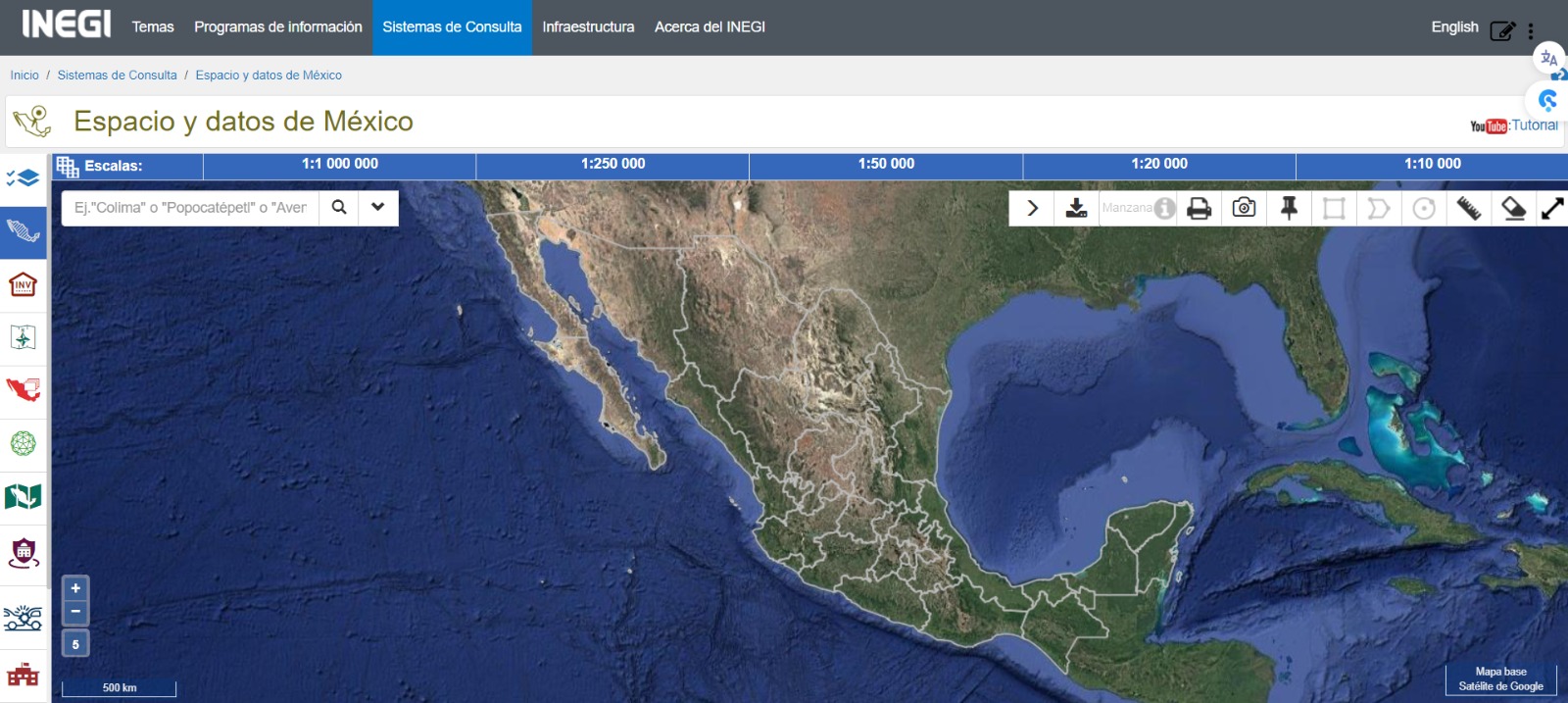This screenshot has width=1568, height=703.
Task: Click the printer icon to print map
Action: click(x=1199, y=208)
